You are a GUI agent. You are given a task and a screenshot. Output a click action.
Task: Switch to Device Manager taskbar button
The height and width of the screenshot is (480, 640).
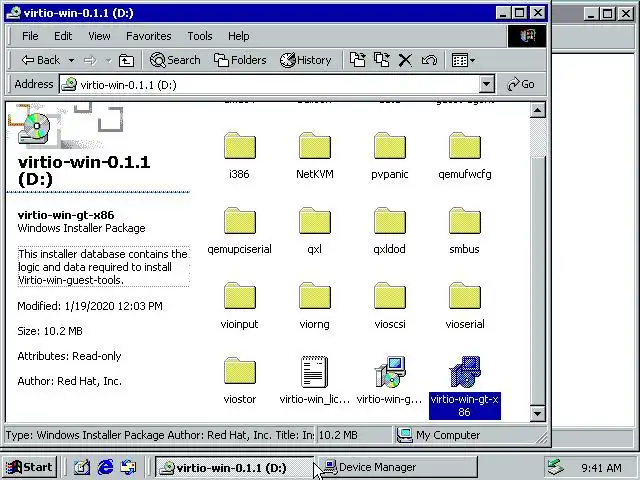pos(397,467)
